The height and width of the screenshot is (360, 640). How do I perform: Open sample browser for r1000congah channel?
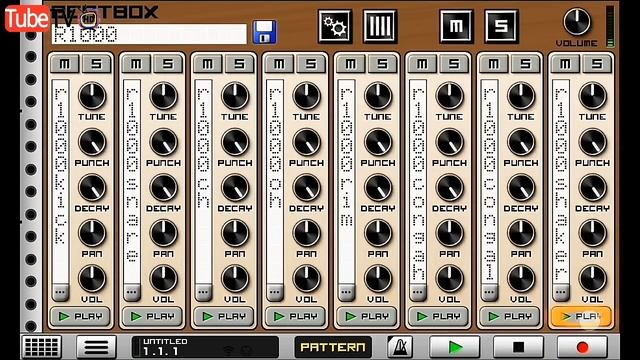click(x=418, y=292)
